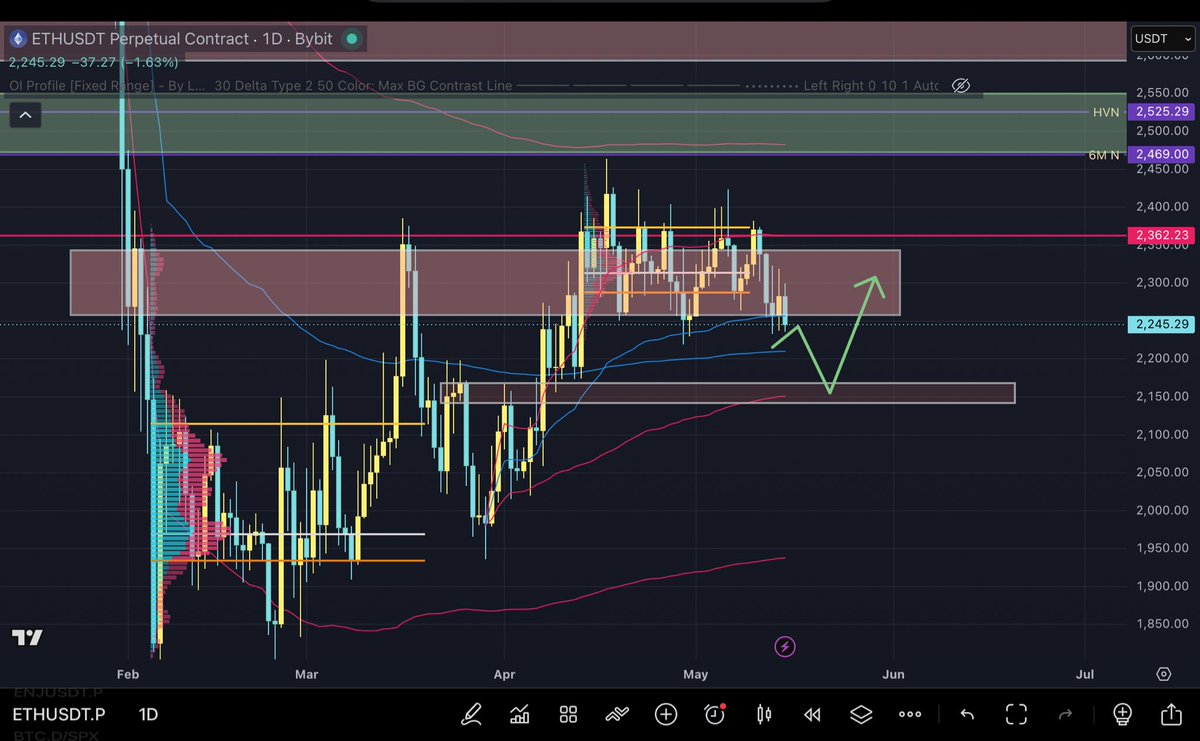The image size is (1200, 741).
Task: Click the 2,000.00 price axis value
Action: [1162, 510]
